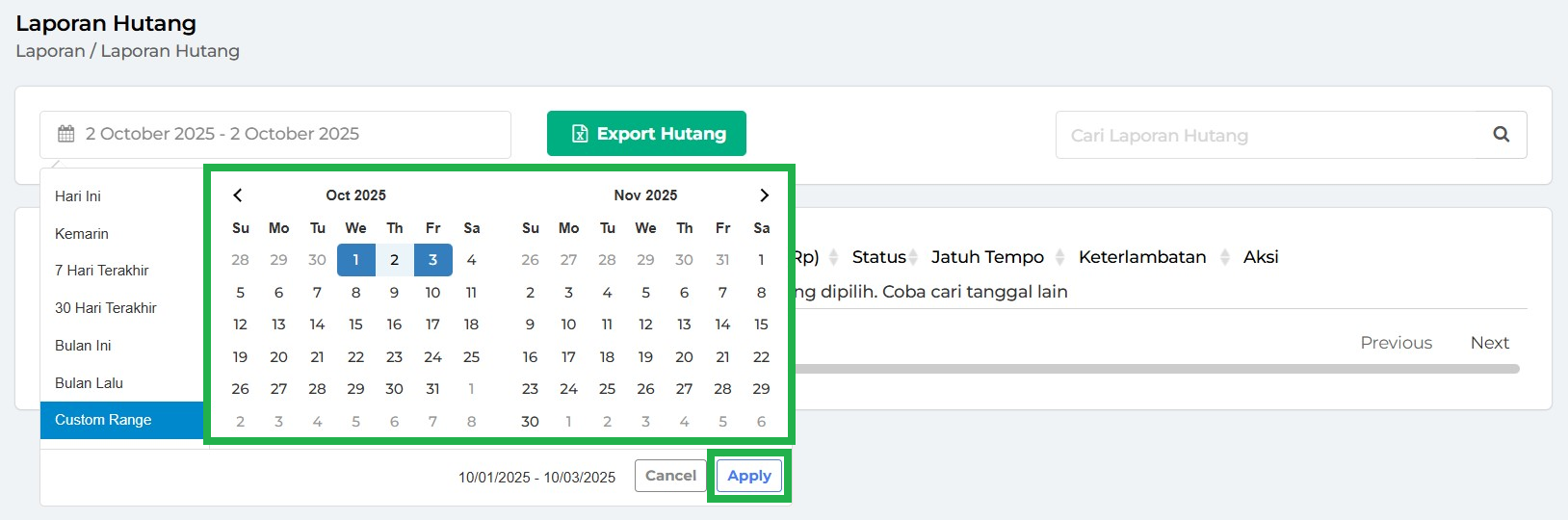The height and width of the screenshot is (520, 1568).
Task: Click the magnifier search icon
Action: 1501,135
